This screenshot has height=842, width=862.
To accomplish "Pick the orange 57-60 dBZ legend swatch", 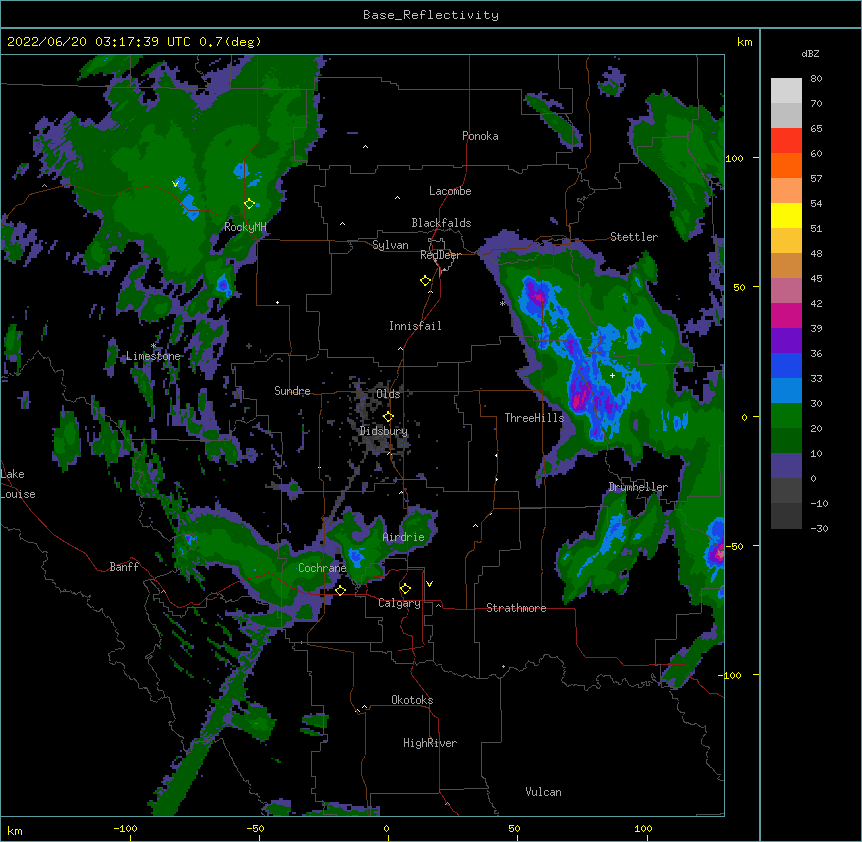I will pyautogui.click(x=786, y=165).
